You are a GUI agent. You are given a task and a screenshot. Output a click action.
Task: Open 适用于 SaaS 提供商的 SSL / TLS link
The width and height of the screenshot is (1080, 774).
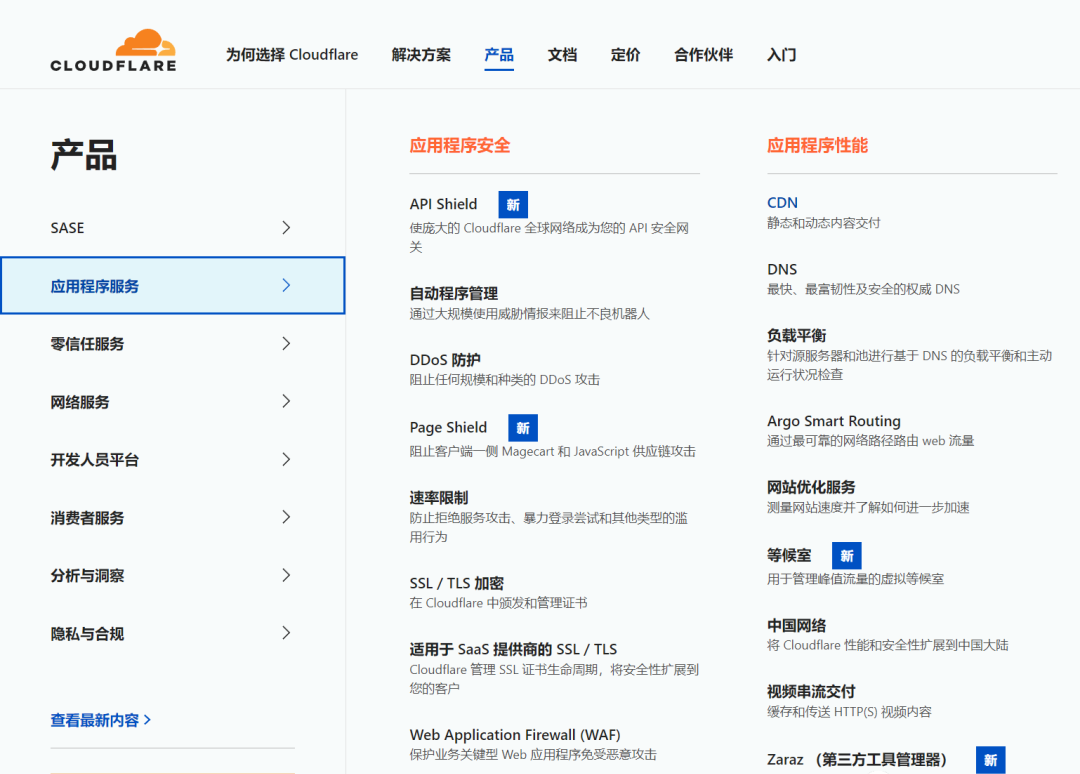click(x=513, y=649)
